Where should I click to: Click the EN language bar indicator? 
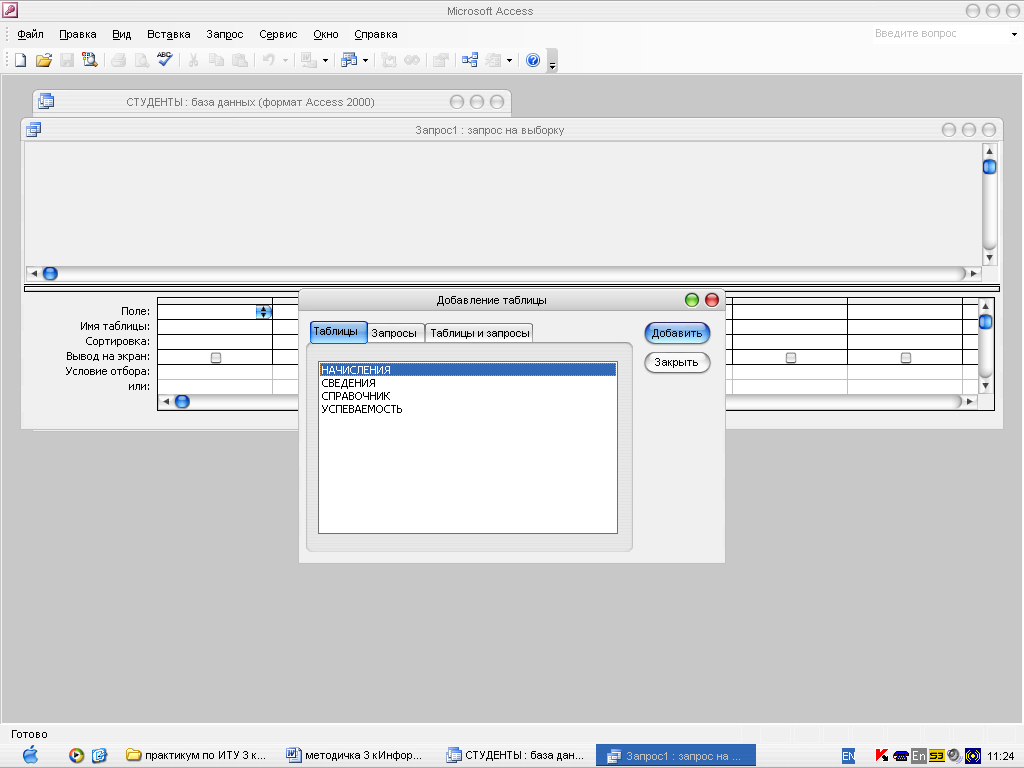[848, 756]
